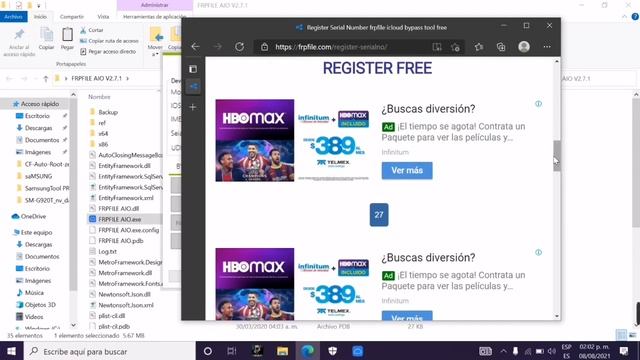The image size is (640, 360).
Task: Refresh the frpfile register page
Action: point(240,47)
